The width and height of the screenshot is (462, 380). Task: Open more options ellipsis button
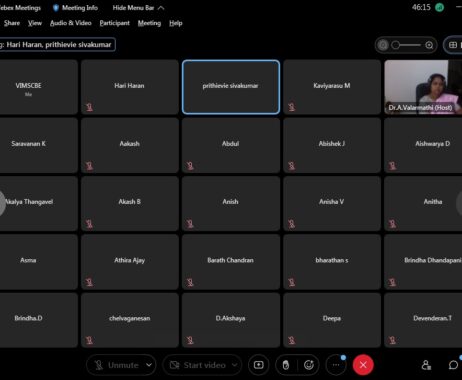336,365
